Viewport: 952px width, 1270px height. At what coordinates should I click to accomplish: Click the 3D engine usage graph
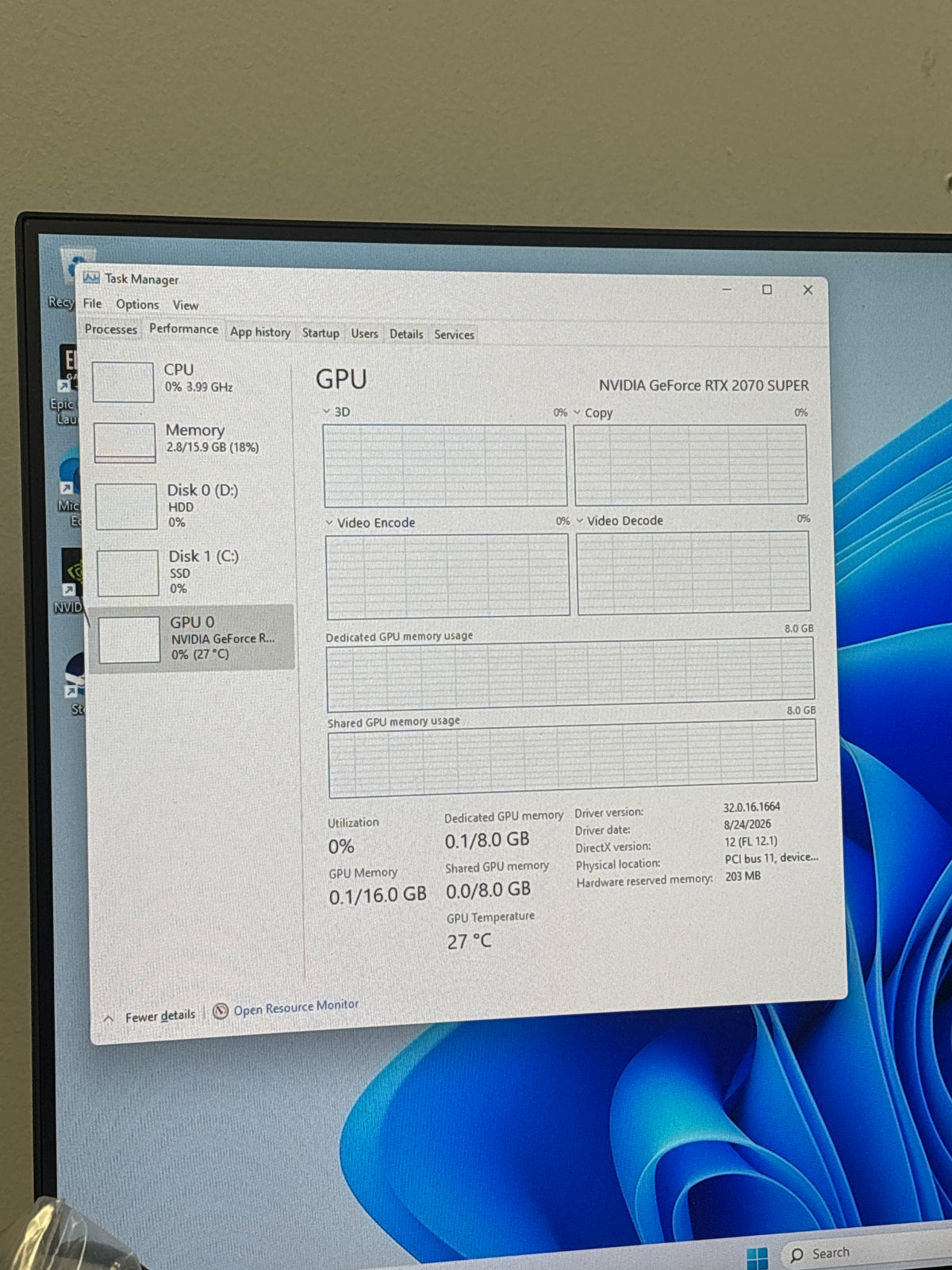pos(444,465)
